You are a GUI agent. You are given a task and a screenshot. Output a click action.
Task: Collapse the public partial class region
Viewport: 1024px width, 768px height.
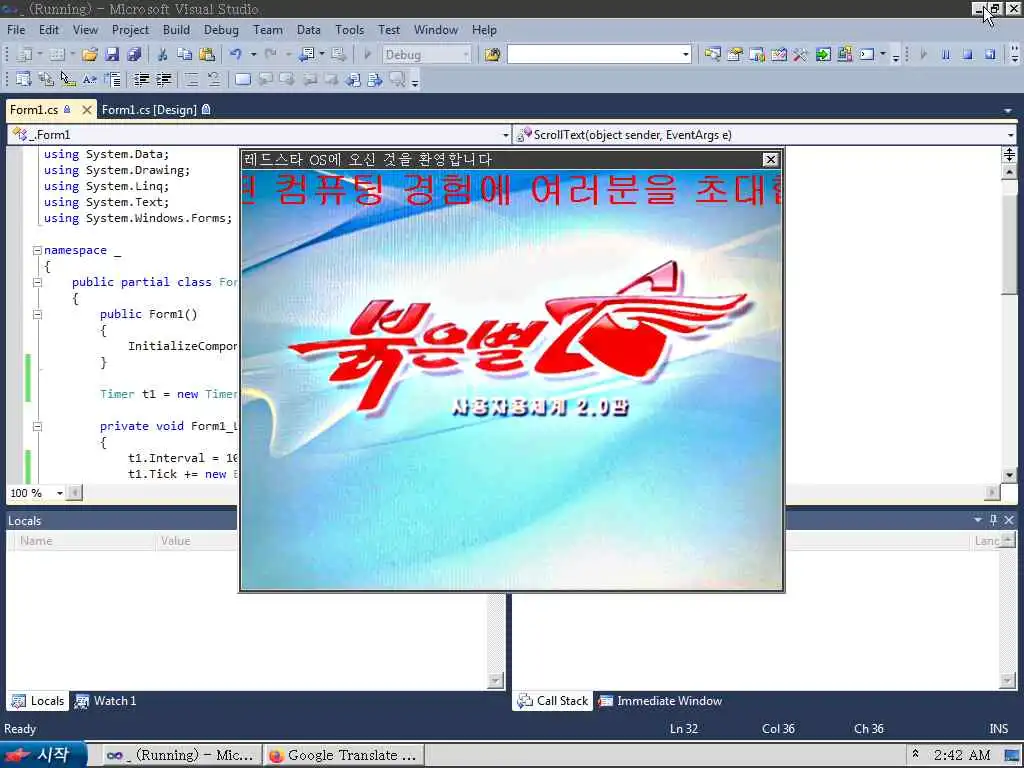37,282
